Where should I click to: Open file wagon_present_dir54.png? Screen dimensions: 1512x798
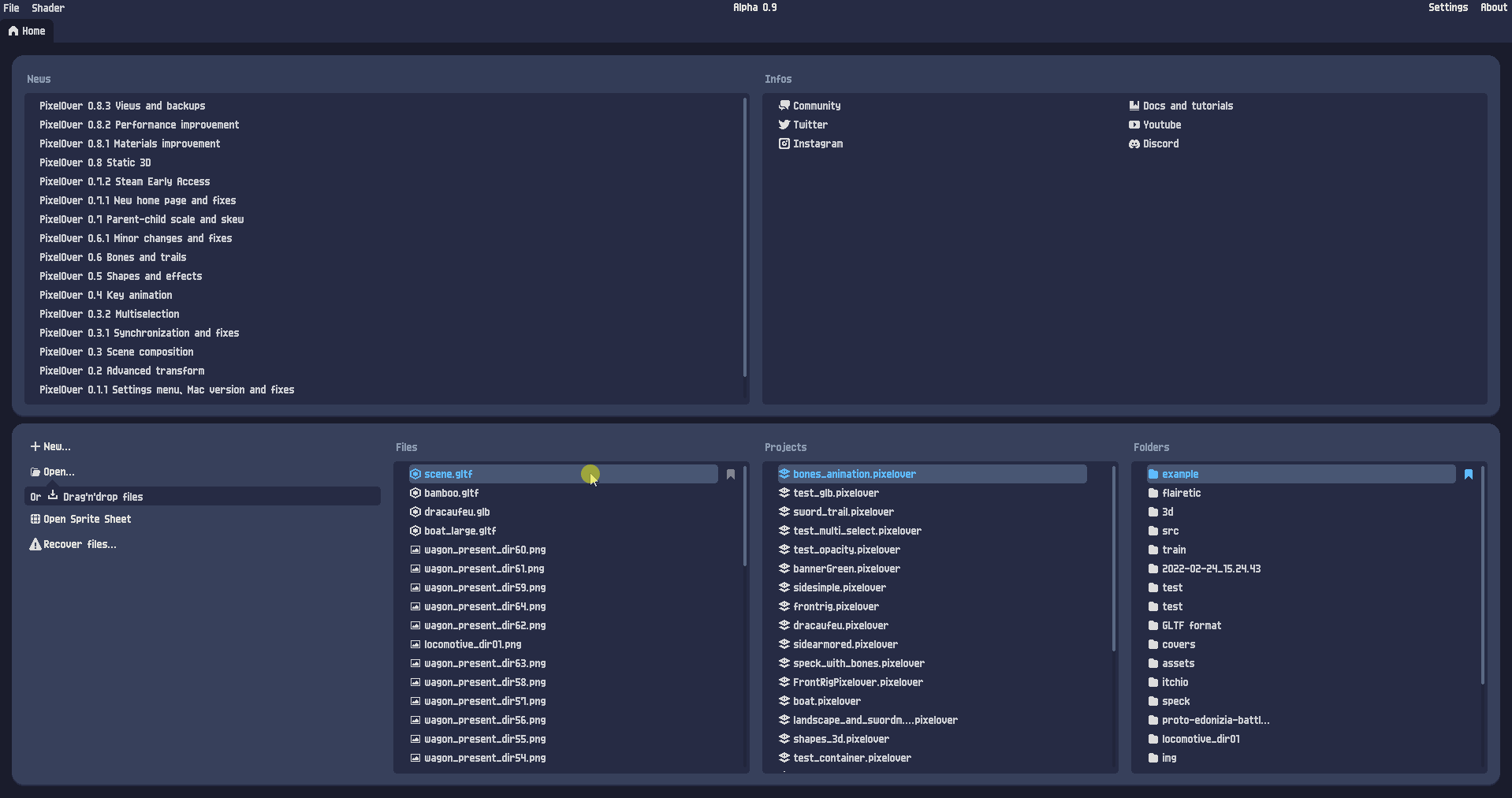click(484, 758)
